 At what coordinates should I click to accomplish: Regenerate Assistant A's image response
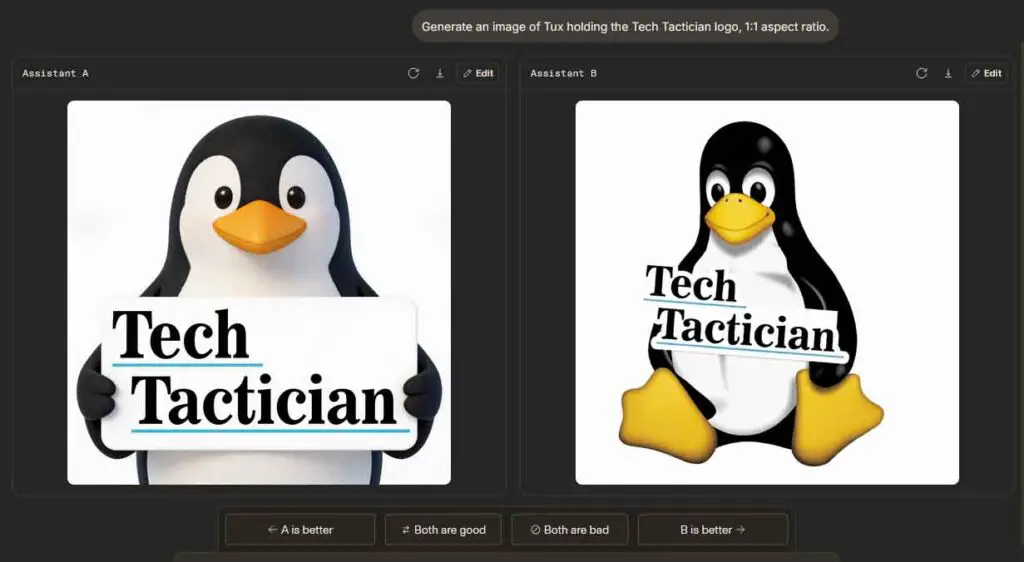413,73
